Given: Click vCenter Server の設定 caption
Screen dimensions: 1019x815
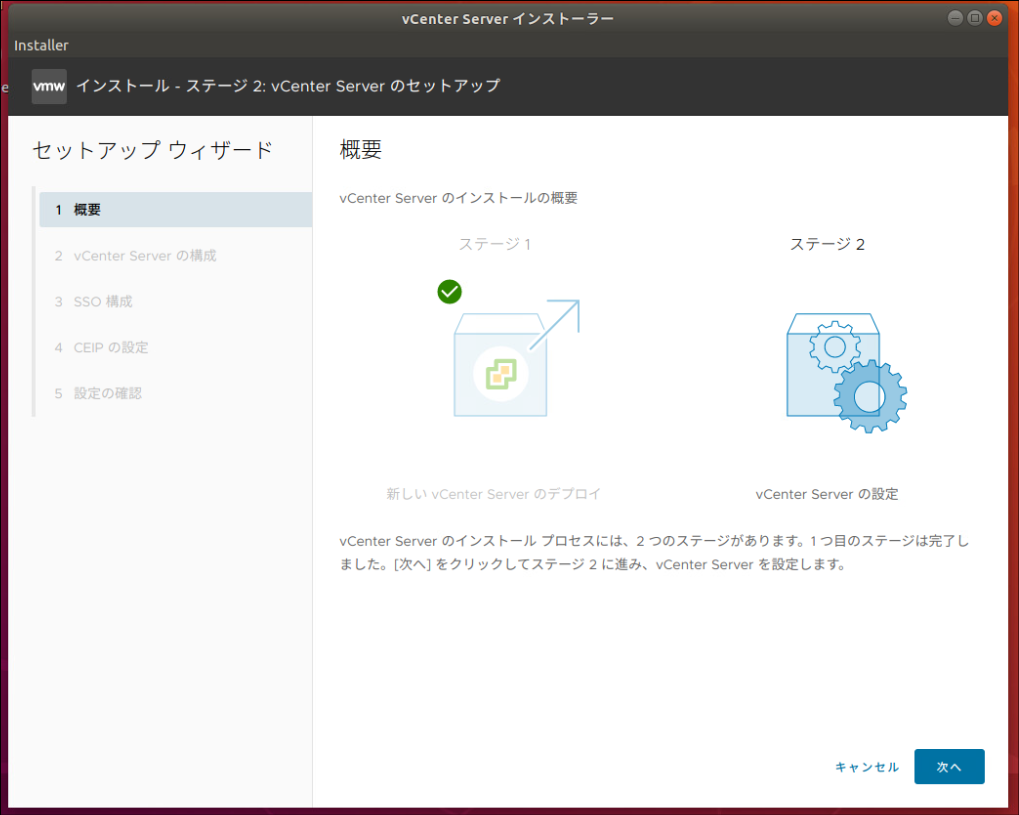Looking at the screenshot, I should click(x=827, y=494).
